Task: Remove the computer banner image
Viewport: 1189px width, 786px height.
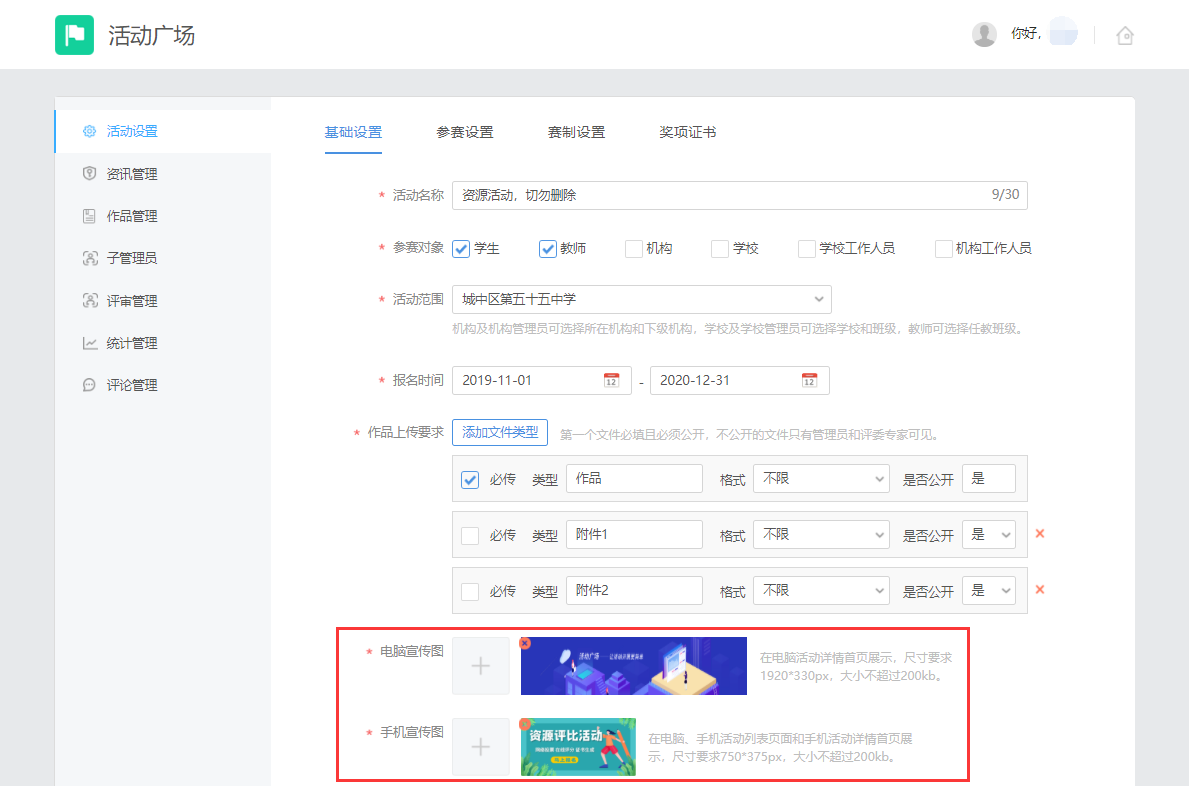Action: pyautogui.click(x=525, y=643)
